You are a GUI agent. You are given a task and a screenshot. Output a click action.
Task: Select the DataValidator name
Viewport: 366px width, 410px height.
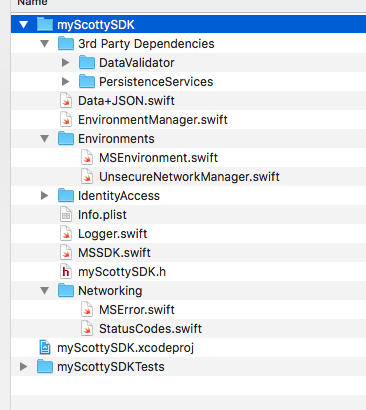pyautogui.click(x=137, y=63)
